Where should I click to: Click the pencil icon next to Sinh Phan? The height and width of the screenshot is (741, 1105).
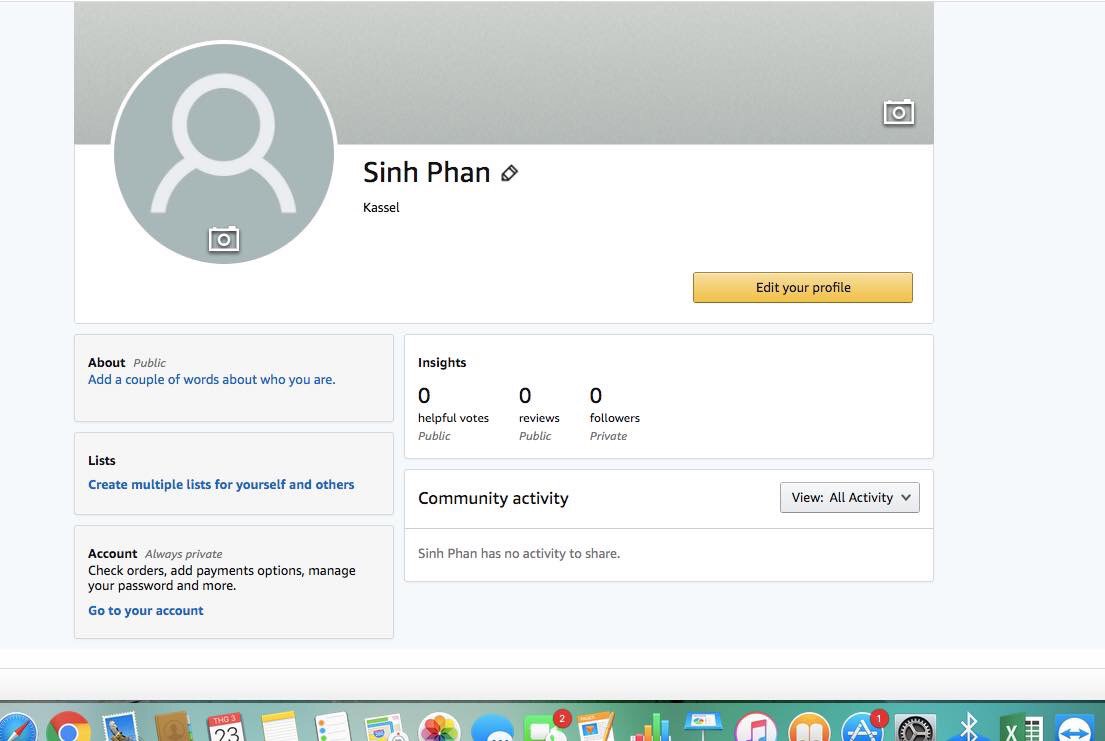tap(510, 173)
